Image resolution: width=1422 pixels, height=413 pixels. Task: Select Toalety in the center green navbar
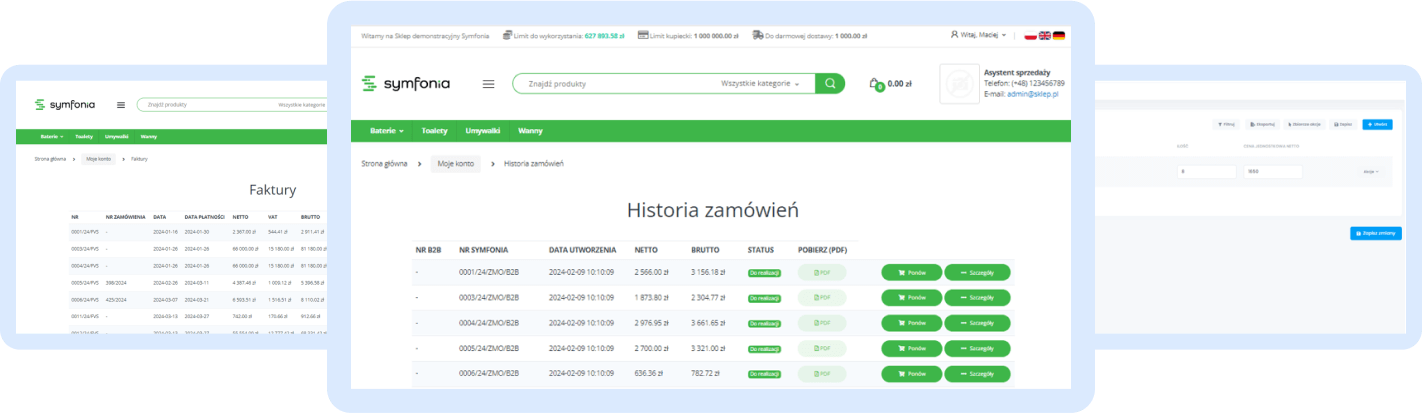click(435, 131)
